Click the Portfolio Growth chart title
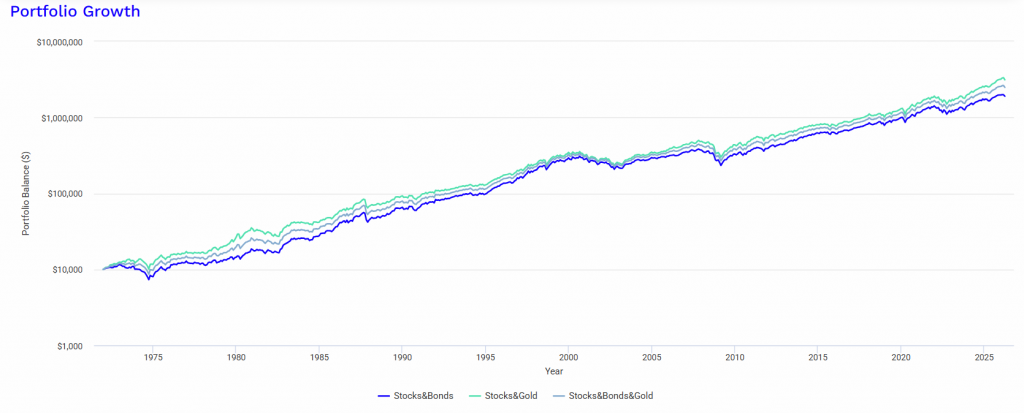 pos(74,12)
